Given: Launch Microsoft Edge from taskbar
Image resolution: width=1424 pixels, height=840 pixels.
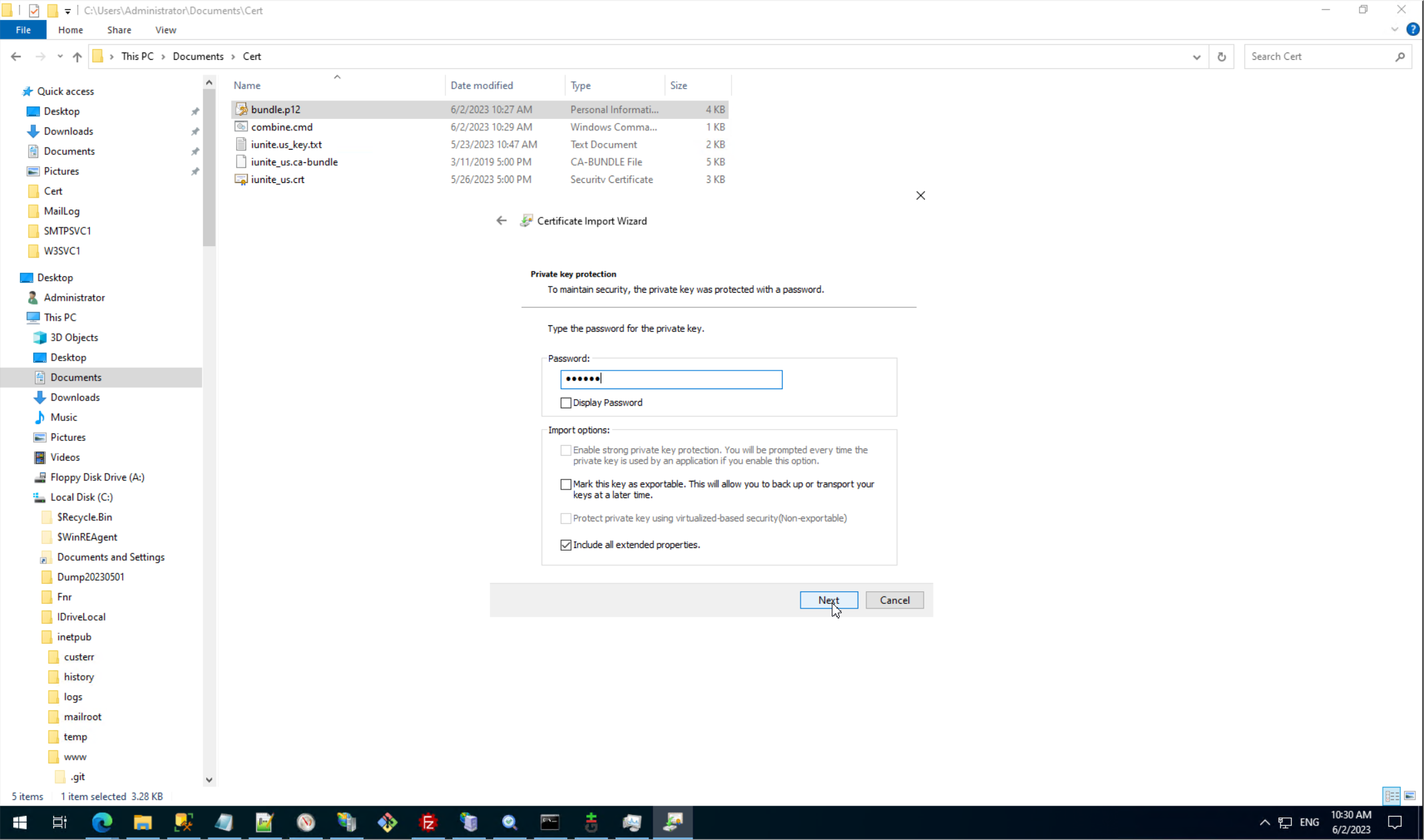Looking at the screenshot, I should pyautogui.click(x=102, y=823).
